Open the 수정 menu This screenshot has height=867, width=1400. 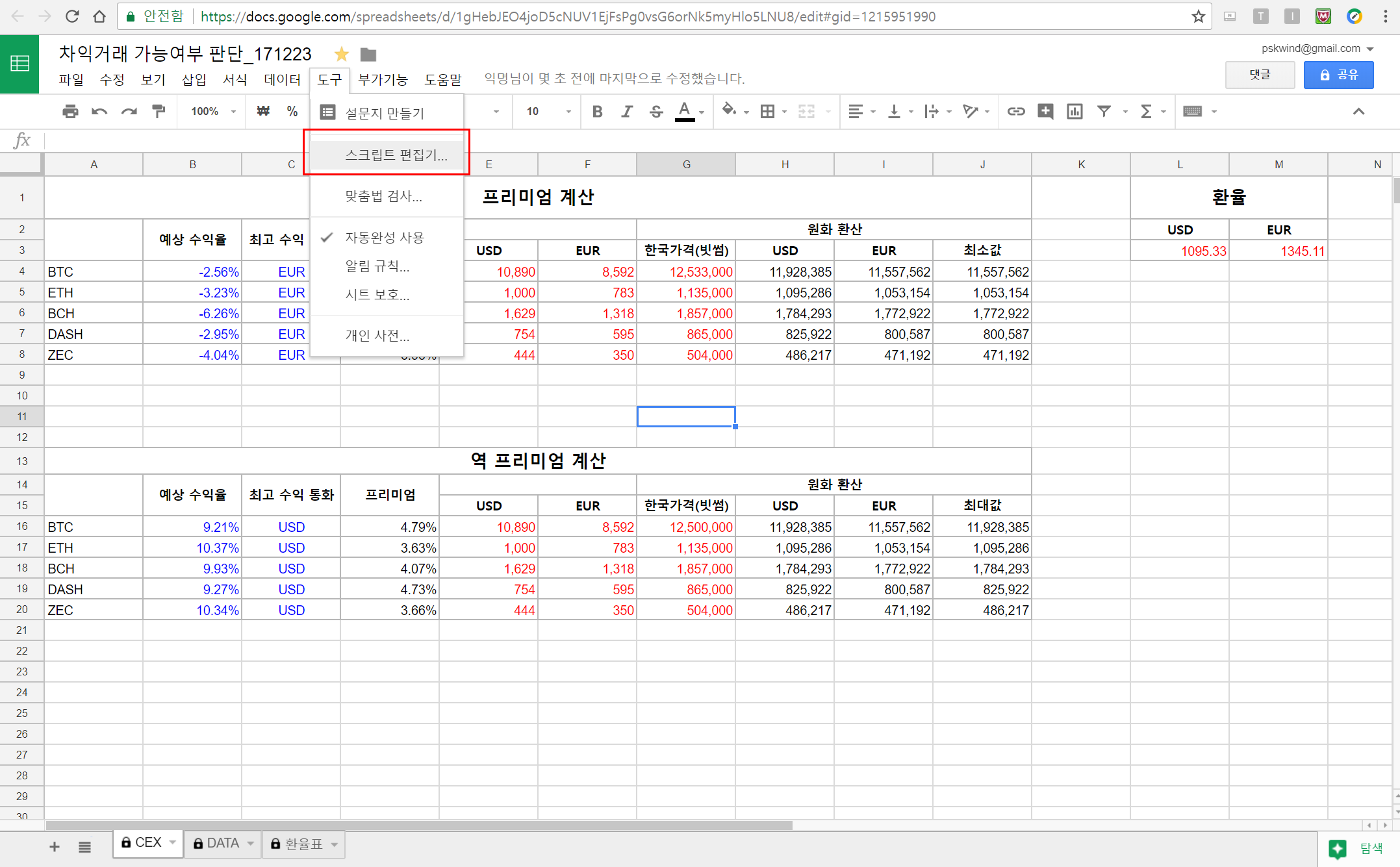pos(112,79)
